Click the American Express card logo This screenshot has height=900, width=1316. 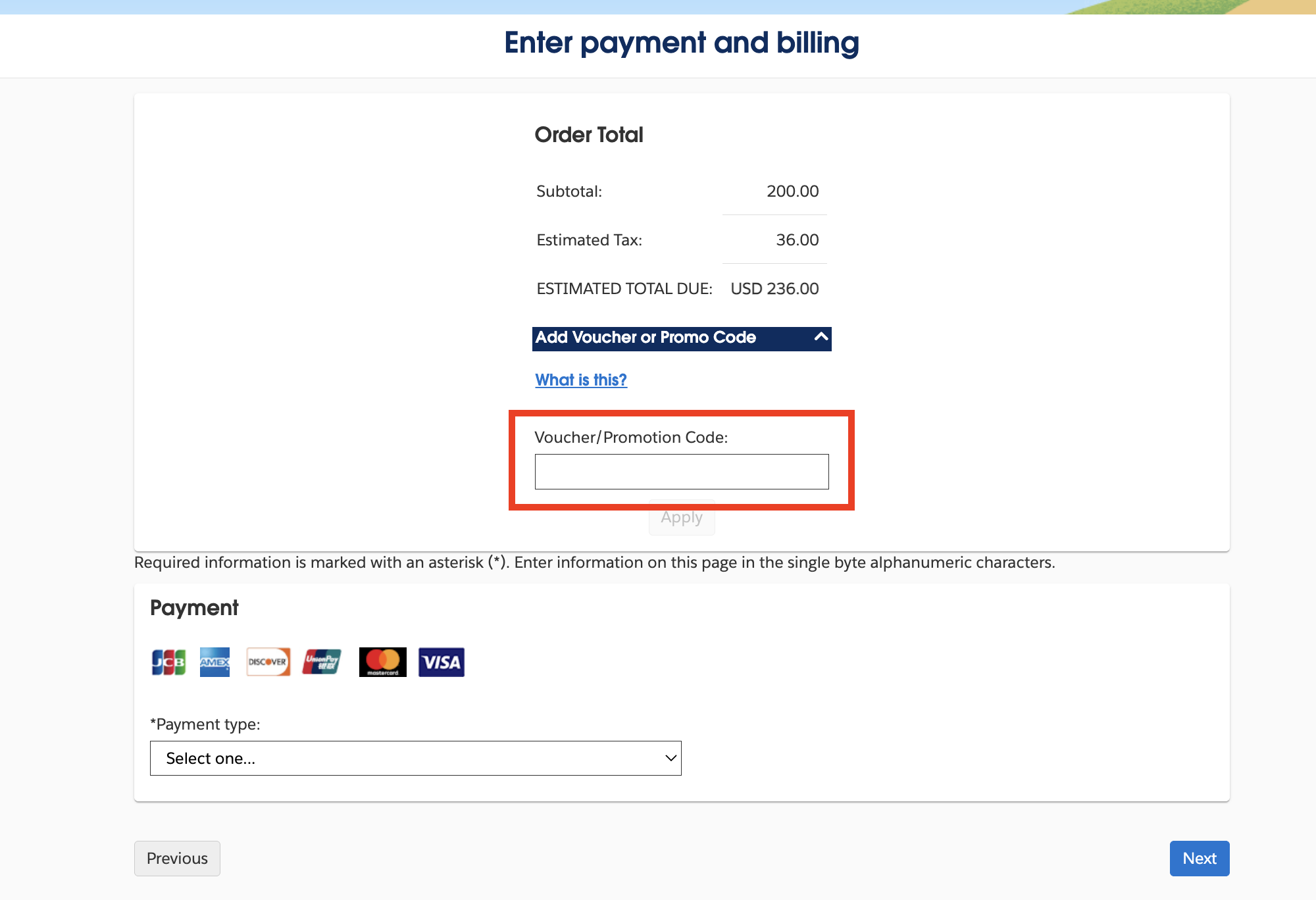[215, 662]
